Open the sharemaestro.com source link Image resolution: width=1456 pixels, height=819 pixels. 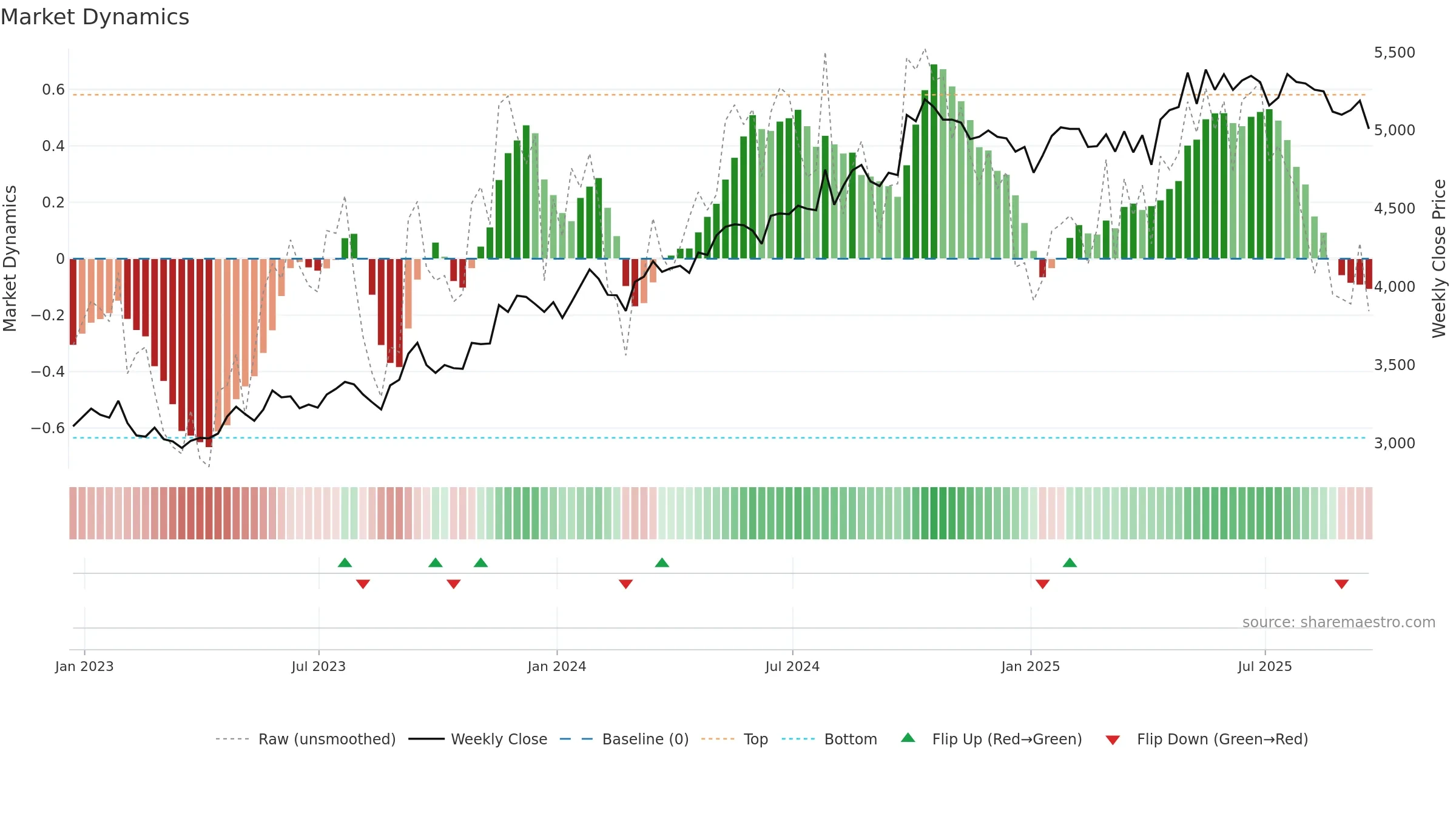click(1339, 622)
